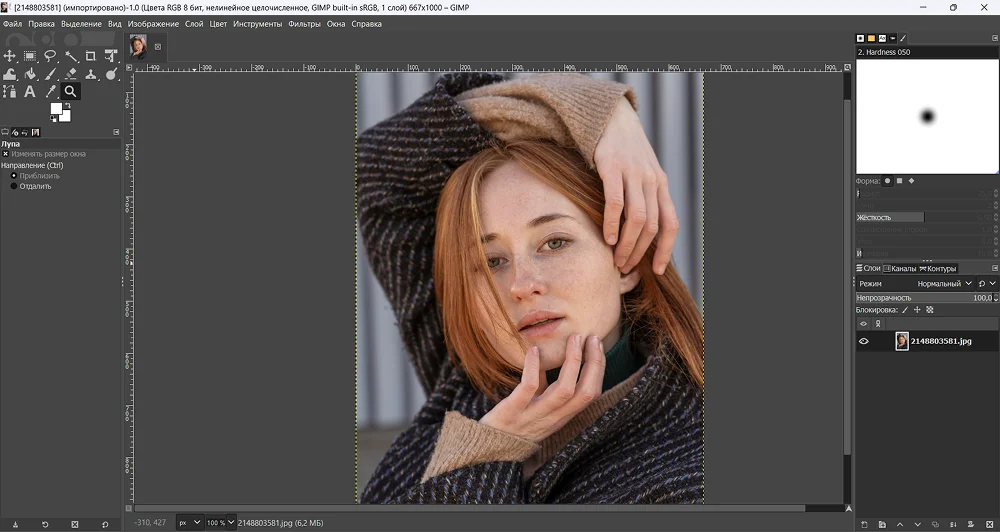The width and height of the screenshot is (1000, 532).
Task: Switch to the 'Каналы' tab
Action: [902, 268]
